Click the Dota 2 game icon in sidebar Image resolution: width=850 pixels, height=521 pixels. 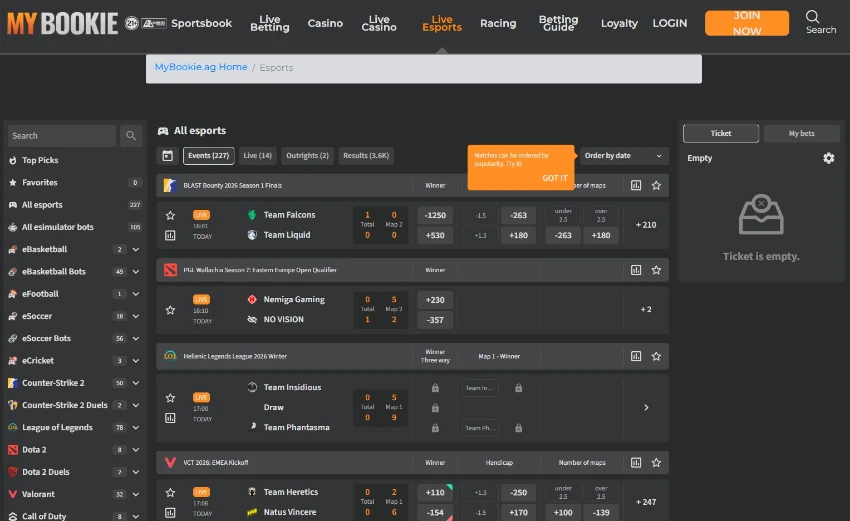pyautogui.click(x=12, y=449)
